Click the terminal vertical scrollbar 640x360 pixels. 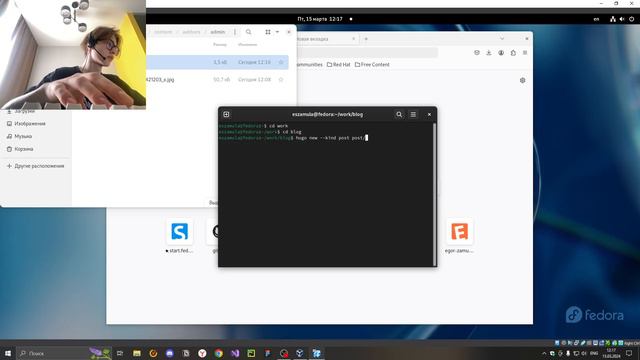[x=434, y=194]
